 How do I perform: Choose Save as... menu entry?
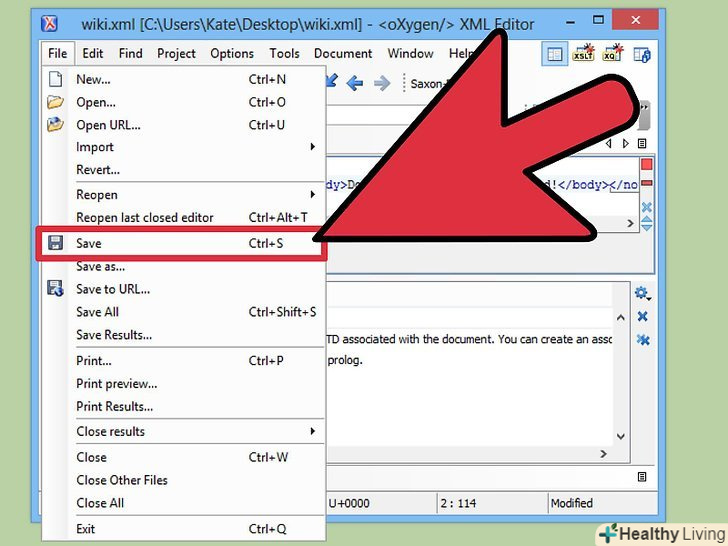pos(183,266)
